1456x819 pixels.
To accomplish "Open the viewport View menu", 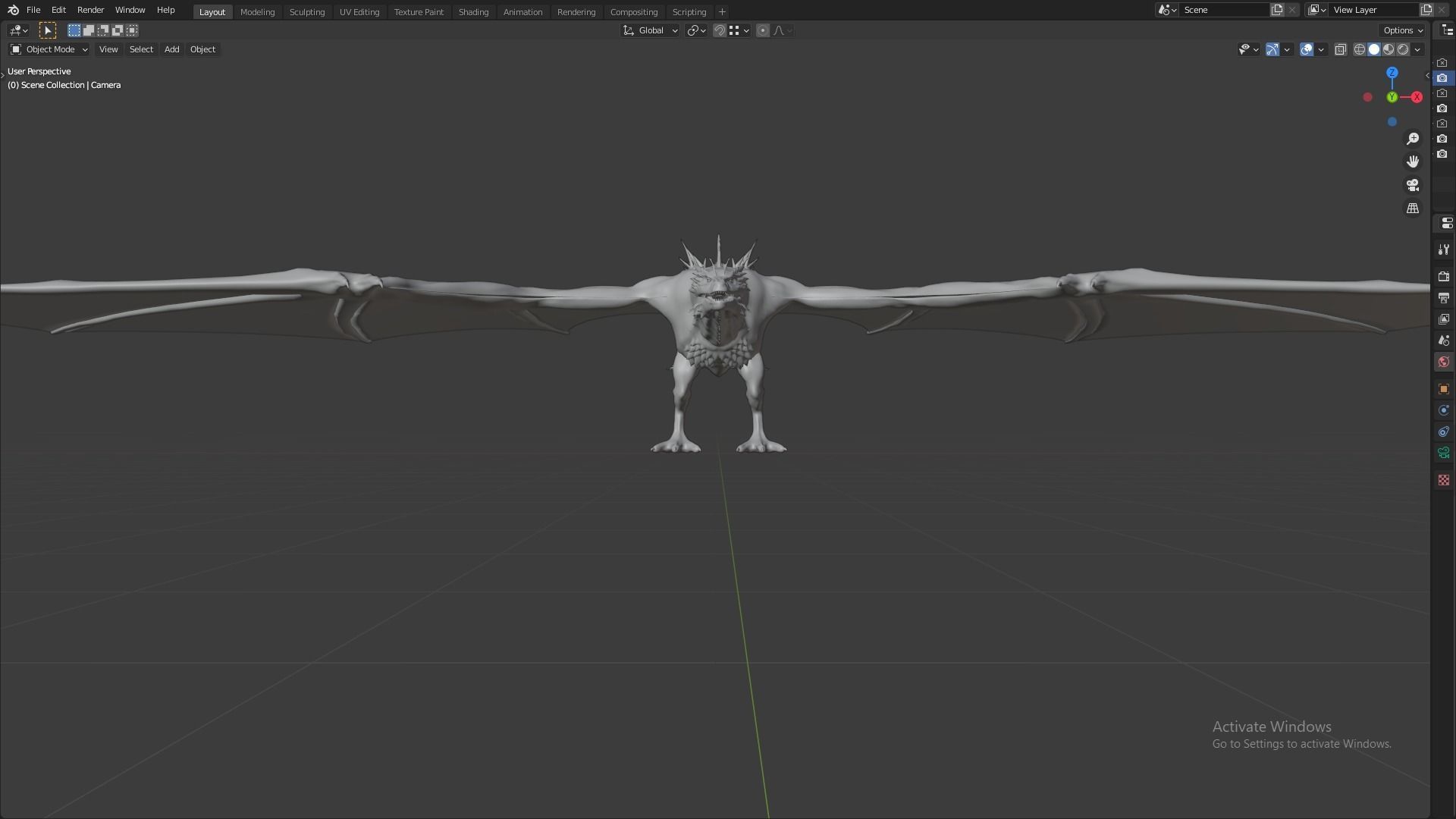I will [x=108, y=49].
